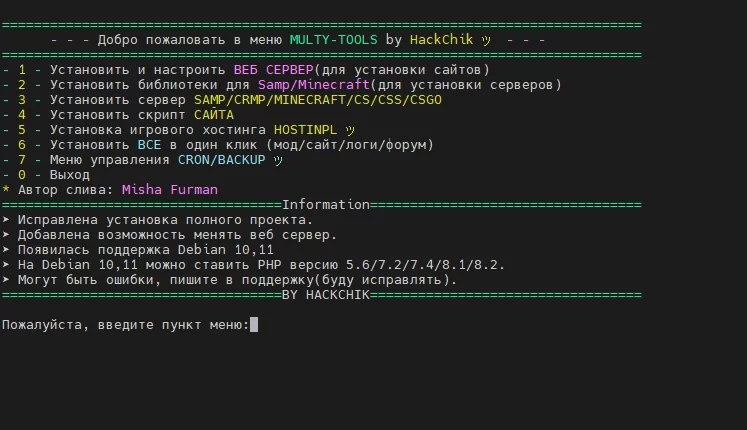Select menu item 4, скрипт САЙТА

pyautogui.click(x=150, y=115)
